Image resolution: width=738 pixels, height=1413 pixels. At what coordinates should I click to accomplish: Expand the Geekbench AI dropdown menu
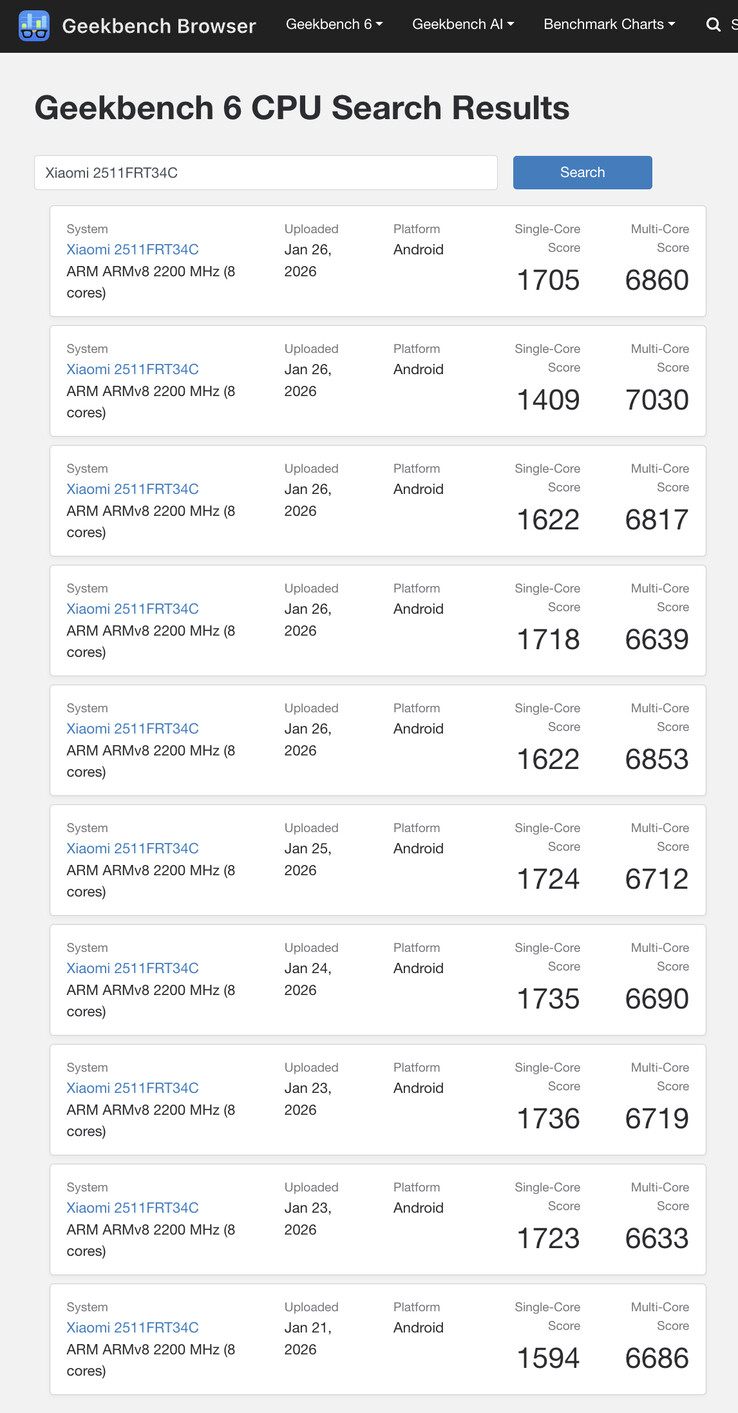tap(462, 24)
